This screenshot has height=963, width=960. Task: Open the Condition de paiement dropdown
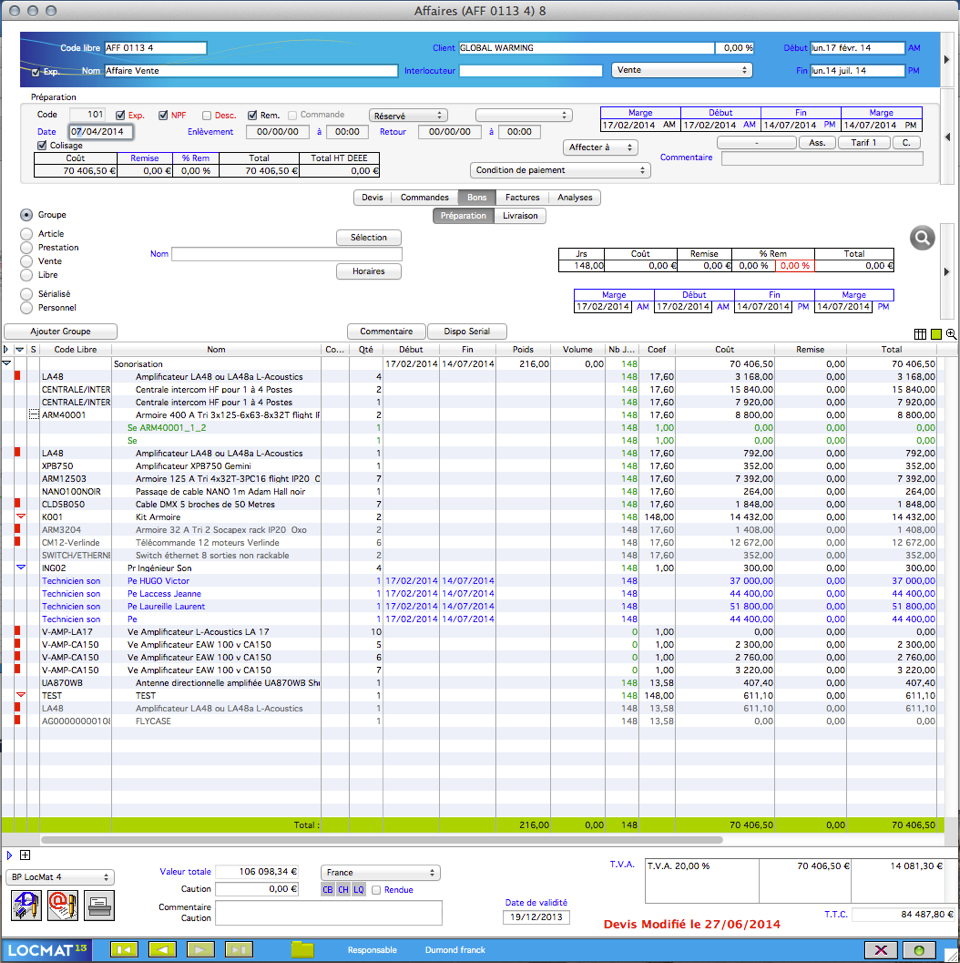click(x=559, y=170)
